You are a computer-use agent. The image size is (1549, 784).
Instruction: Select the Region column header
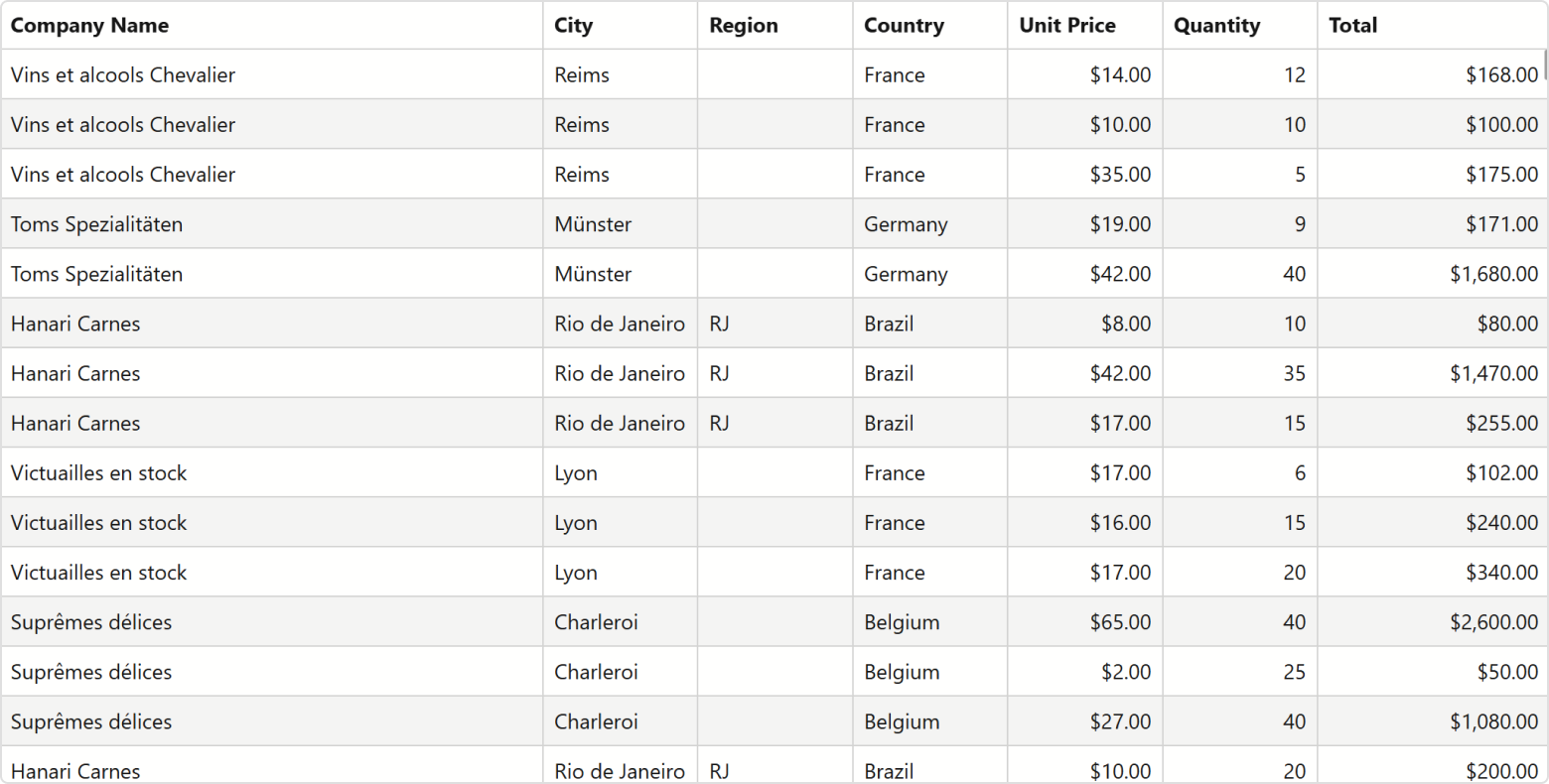[x=775, y=26]
